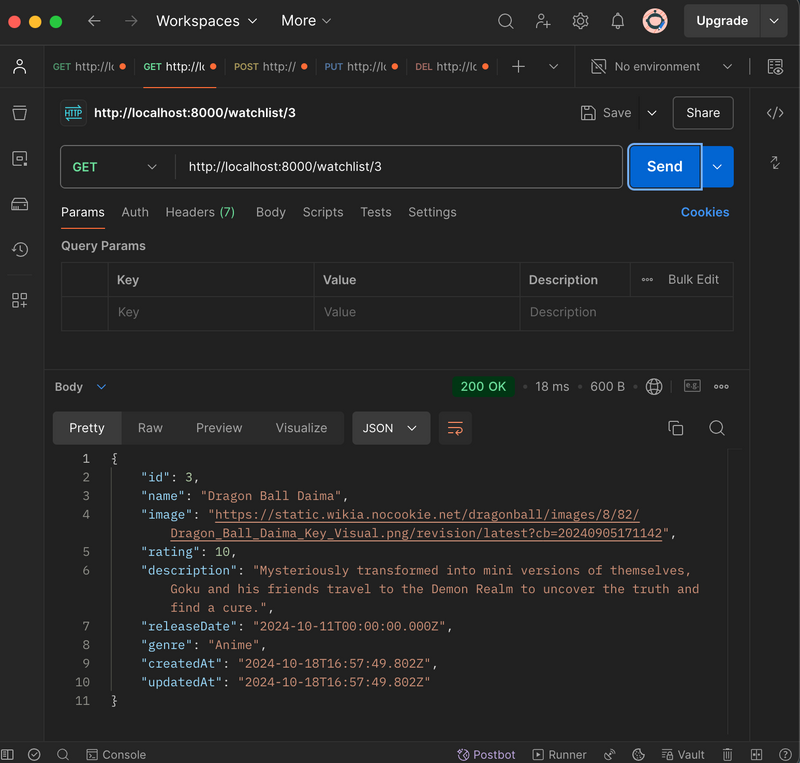Open the Scripts tab
Image resolution: width=800 pixels, height=763 pixels.
pos(323,212)
